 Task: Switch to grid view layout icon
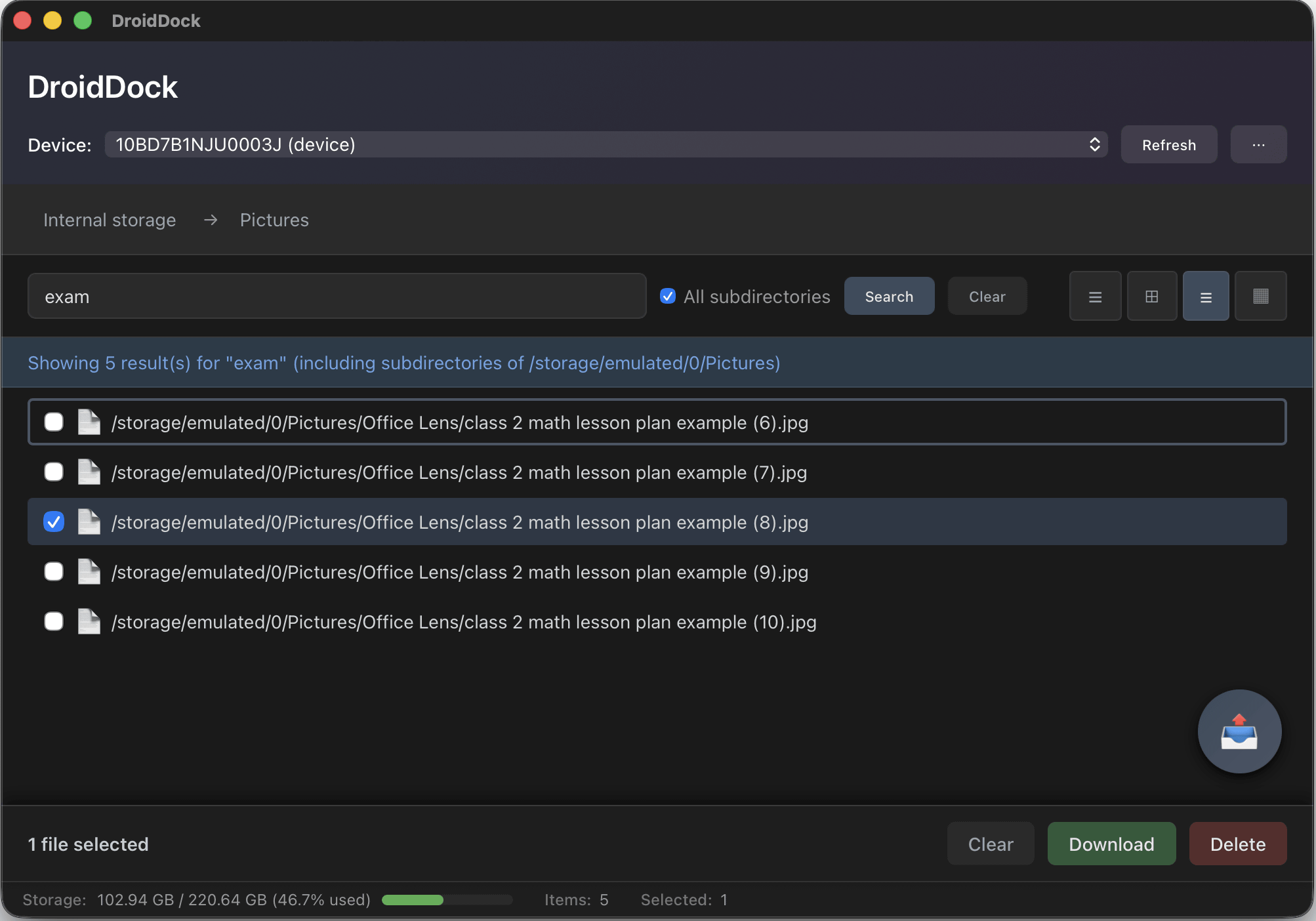(1151, 297)
